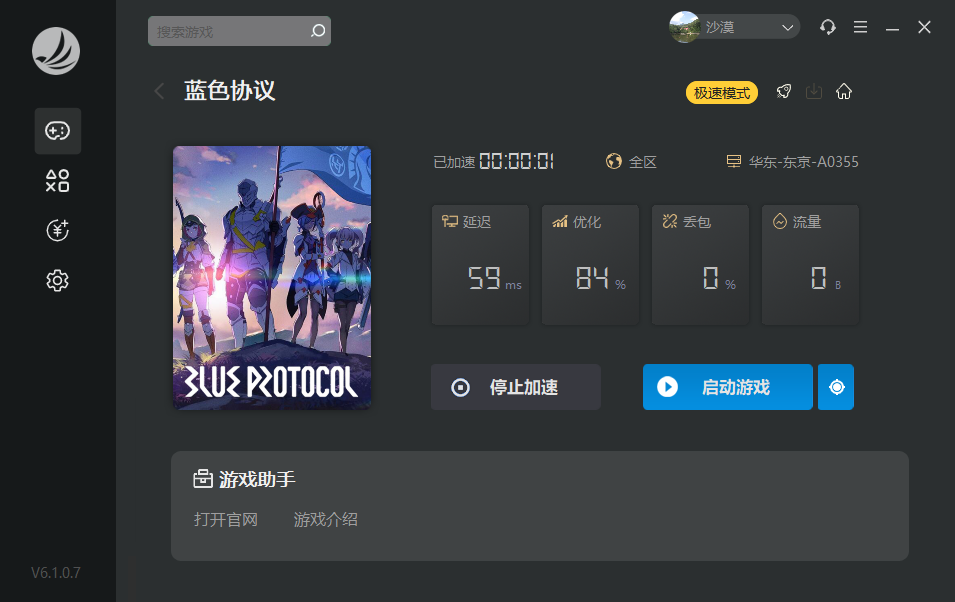Image resolution: width=955 pixels, height=602 pixels.
Task: Click the 优化 chart icon
Action: [x=560, y=221]
